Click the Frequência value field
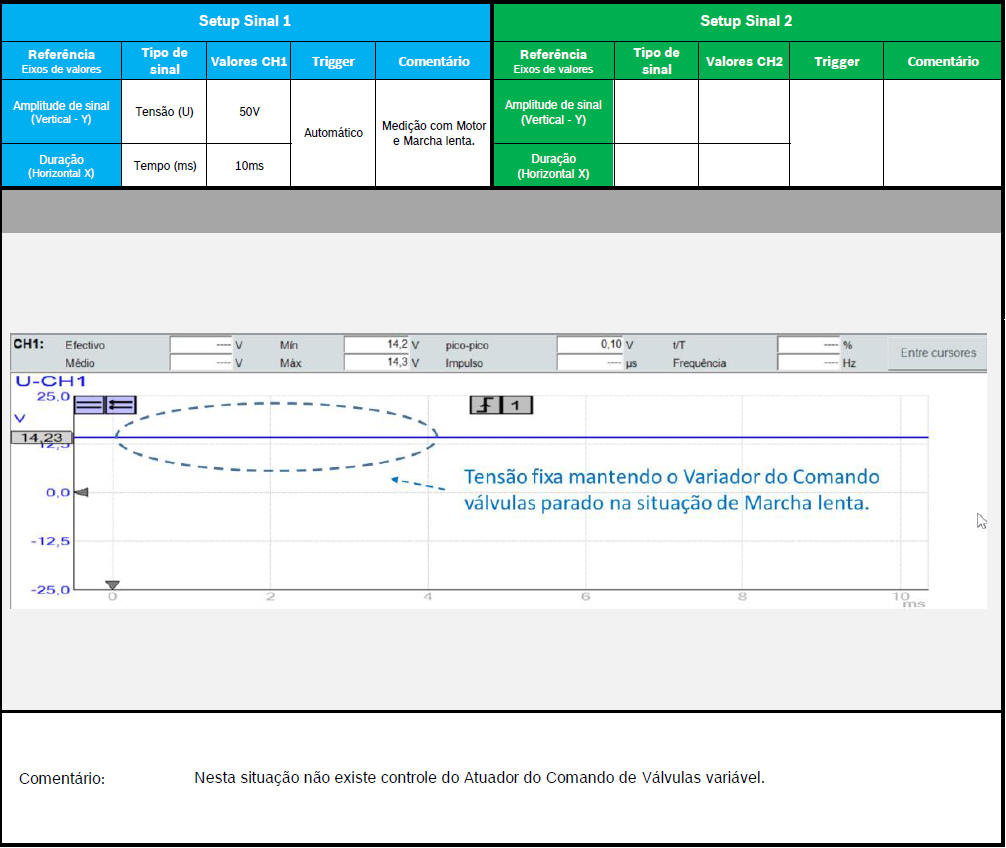Image resolution: width=1006 pixels, height=848 pixels. (x=808, y=363)
